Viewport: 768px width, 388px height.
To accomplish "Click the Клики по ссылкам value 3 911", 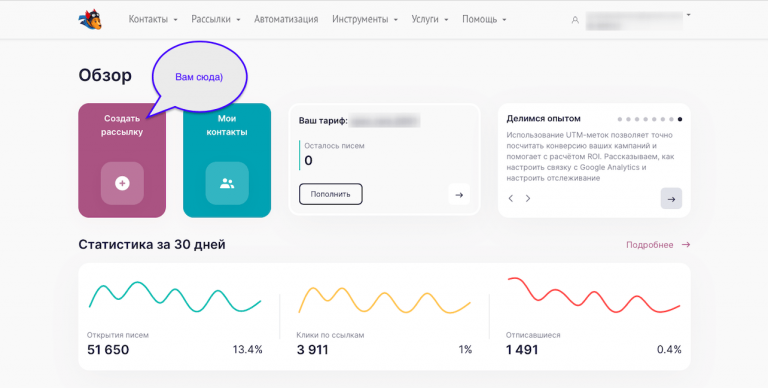I will pyautogui.click(x=312, y=350).
